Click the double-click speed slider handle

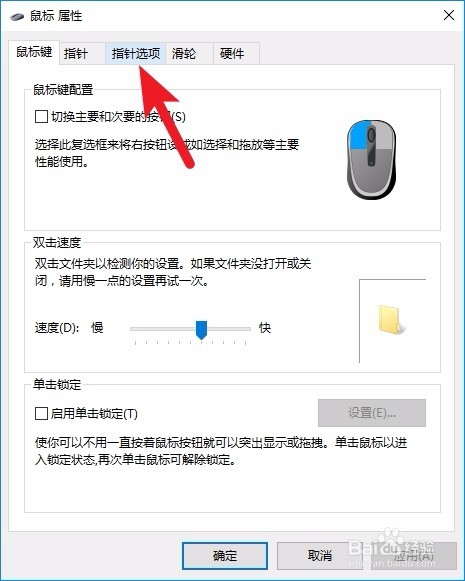tap(201, 330)
